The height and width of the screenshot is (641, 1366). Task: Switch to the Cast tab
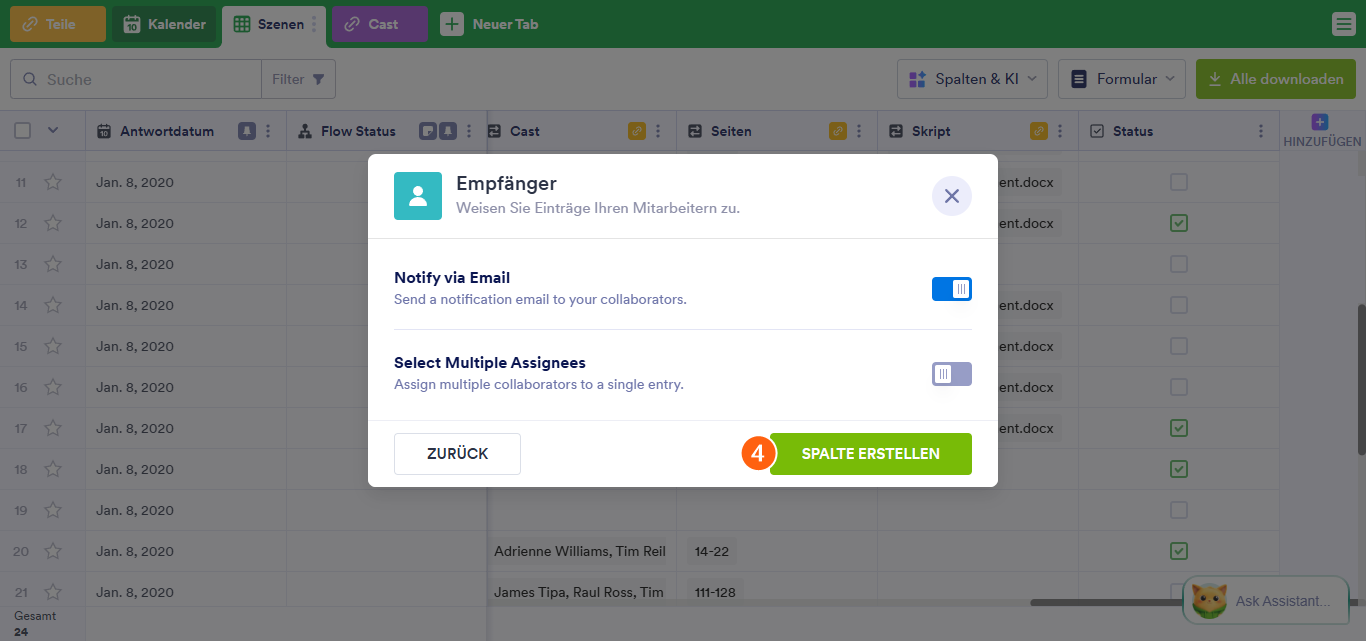tap(379, 25)
